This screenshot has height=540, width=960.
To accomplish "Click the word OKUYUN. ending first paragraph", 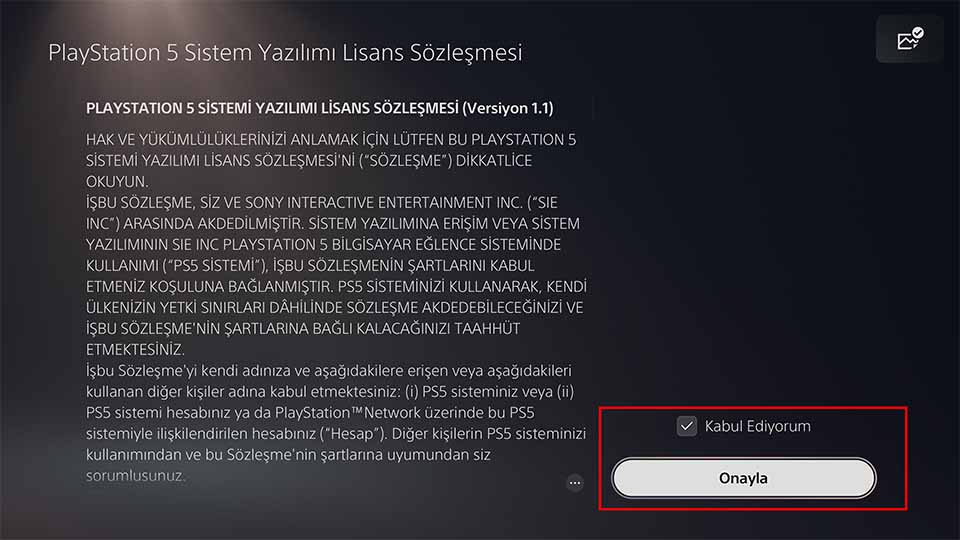I will (117, 182).
